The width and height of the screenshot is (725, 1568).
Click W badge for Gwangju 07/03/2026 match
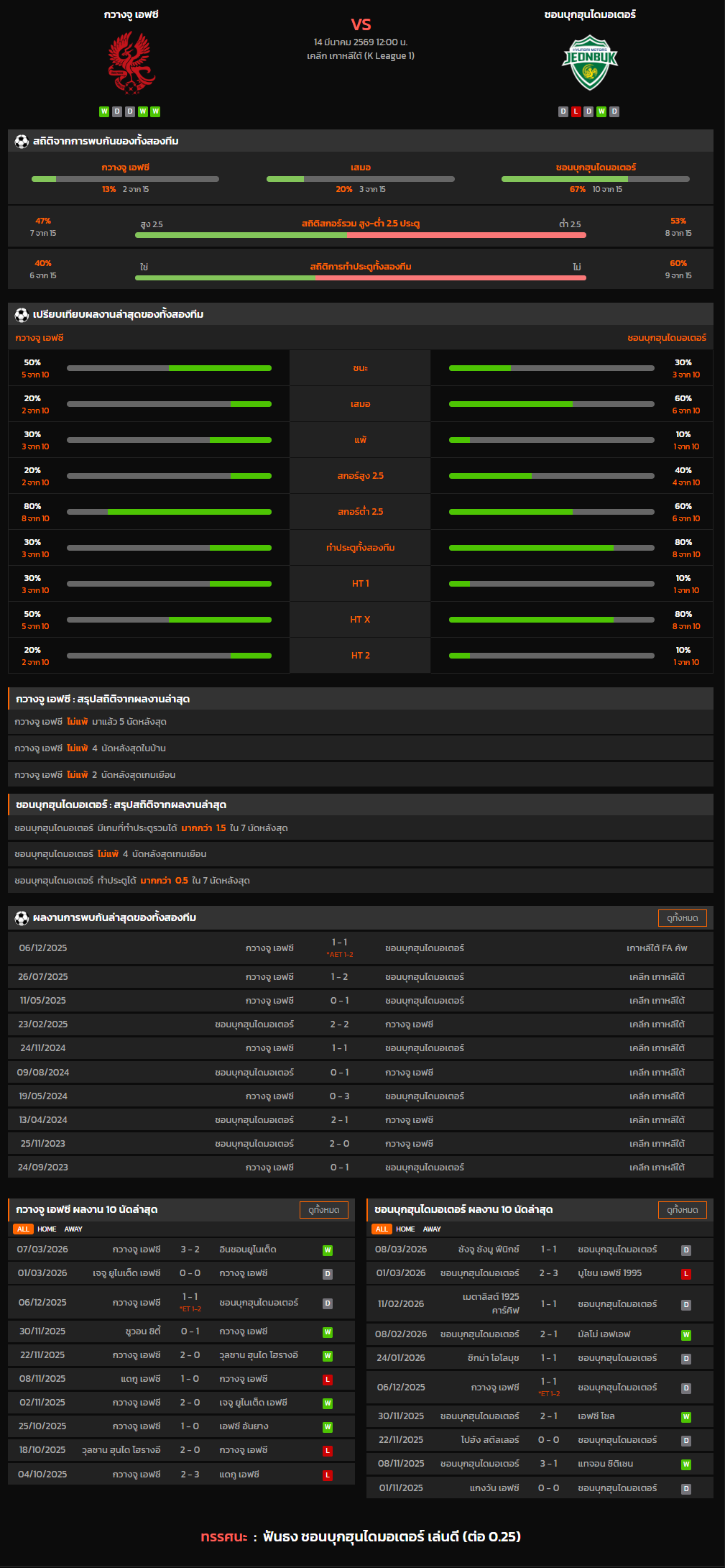point(328,1250)
